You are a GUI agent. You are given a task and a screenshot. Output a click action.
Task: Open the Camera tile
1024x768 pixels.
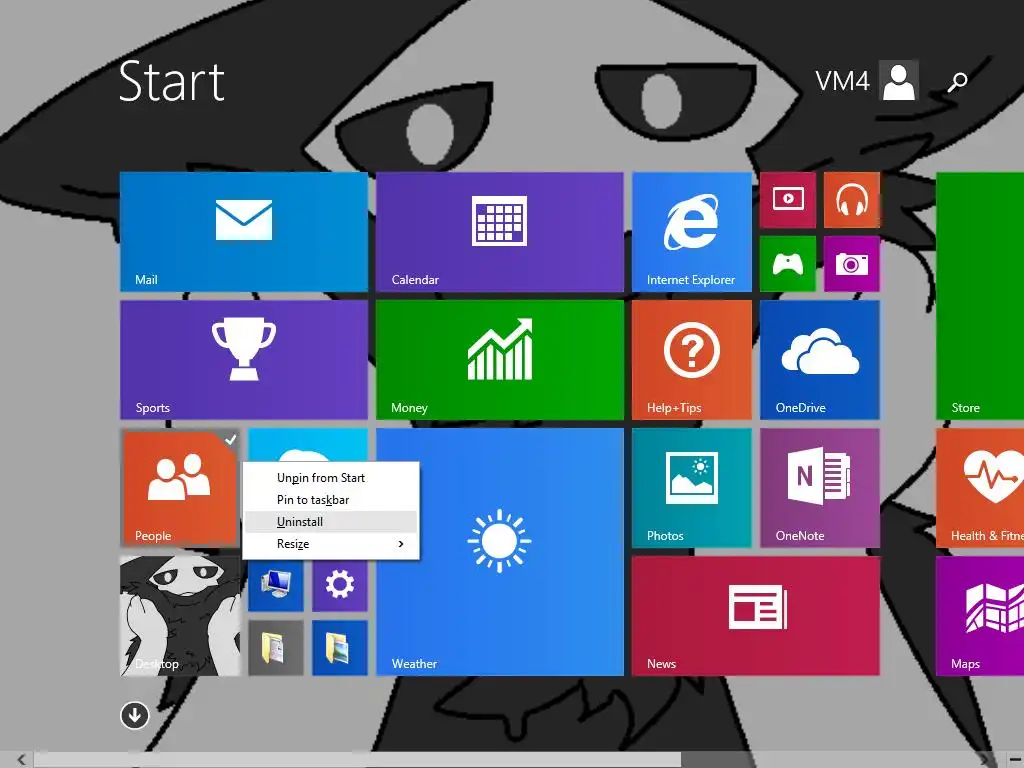point(852,264)
